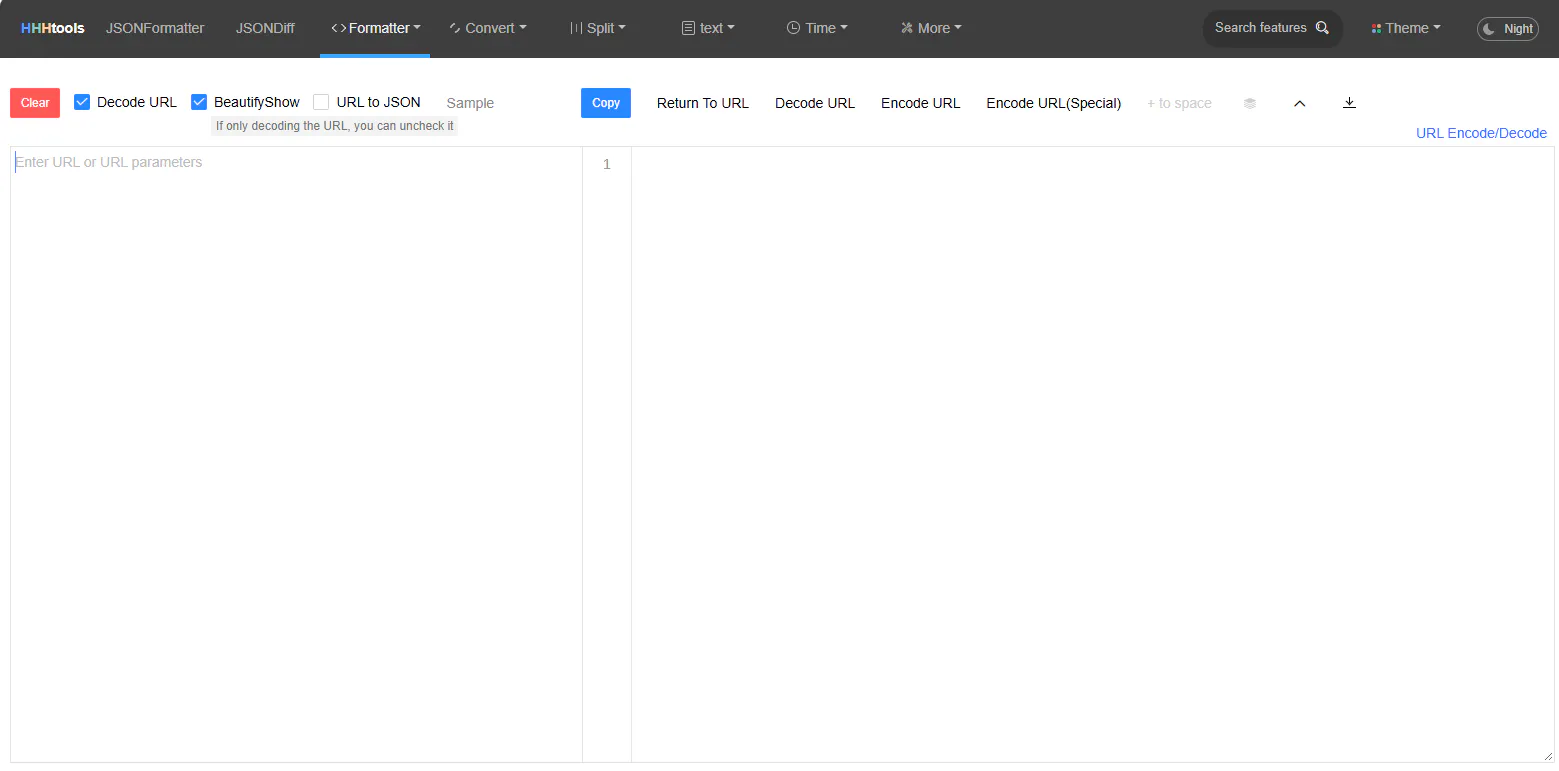Click the upward chevron icon in toolbar
This screenshot has width=1559, height=771.
[x=1300, y=103]
